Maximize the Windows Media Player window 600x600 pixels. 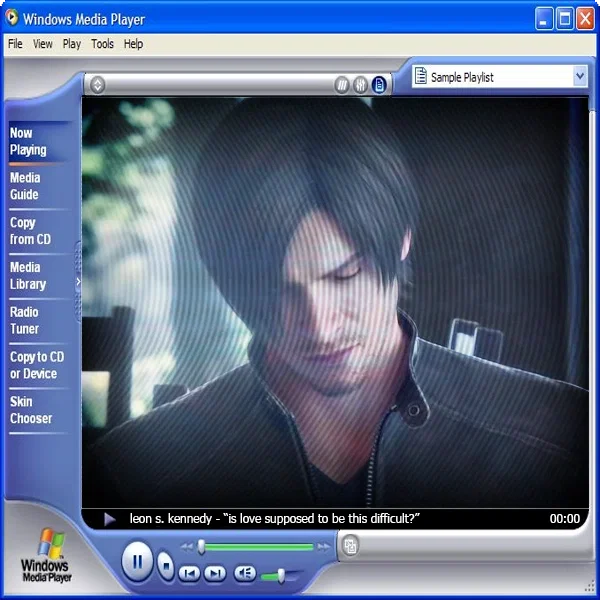click(565, 18)
